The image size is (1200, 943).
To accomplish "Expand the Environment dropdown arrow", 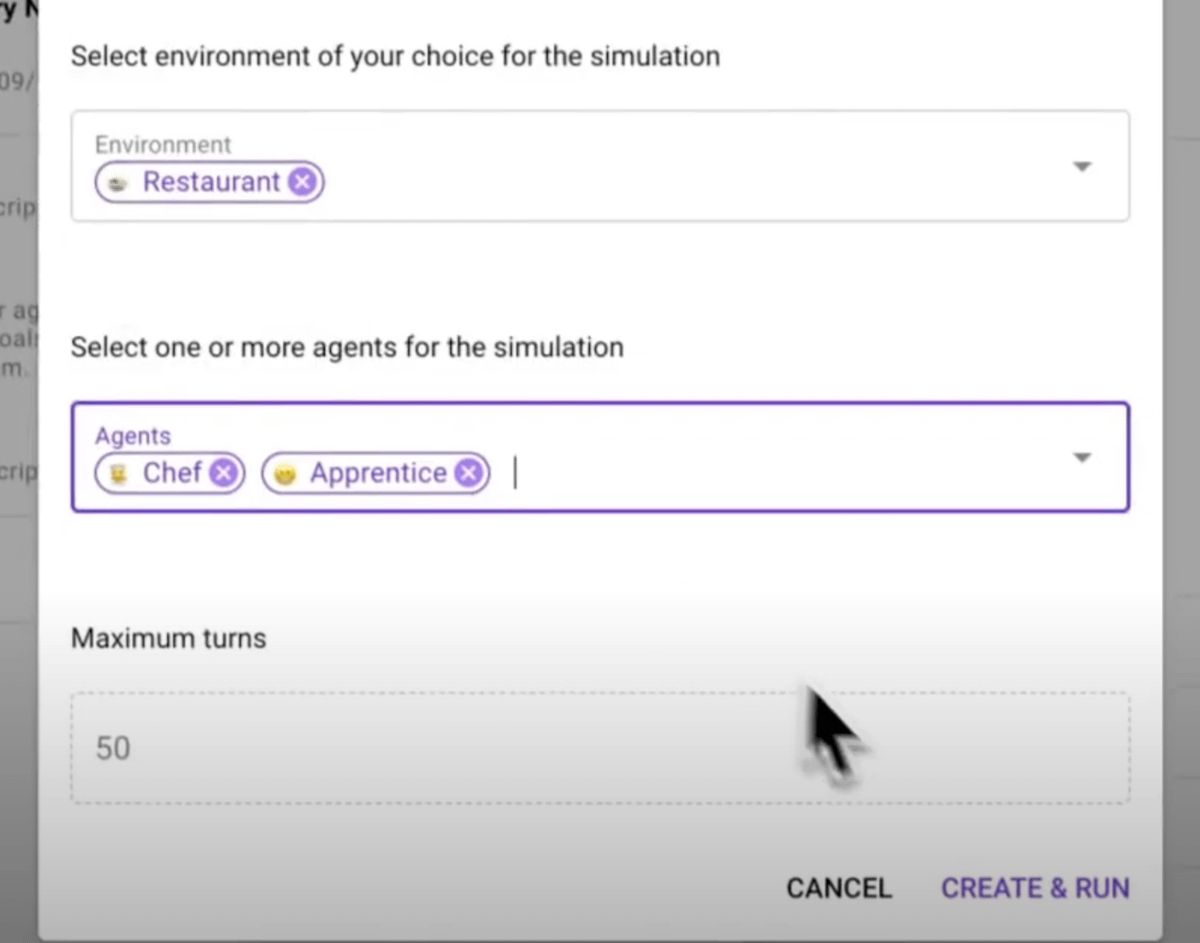I will (x=1081, y=166).
